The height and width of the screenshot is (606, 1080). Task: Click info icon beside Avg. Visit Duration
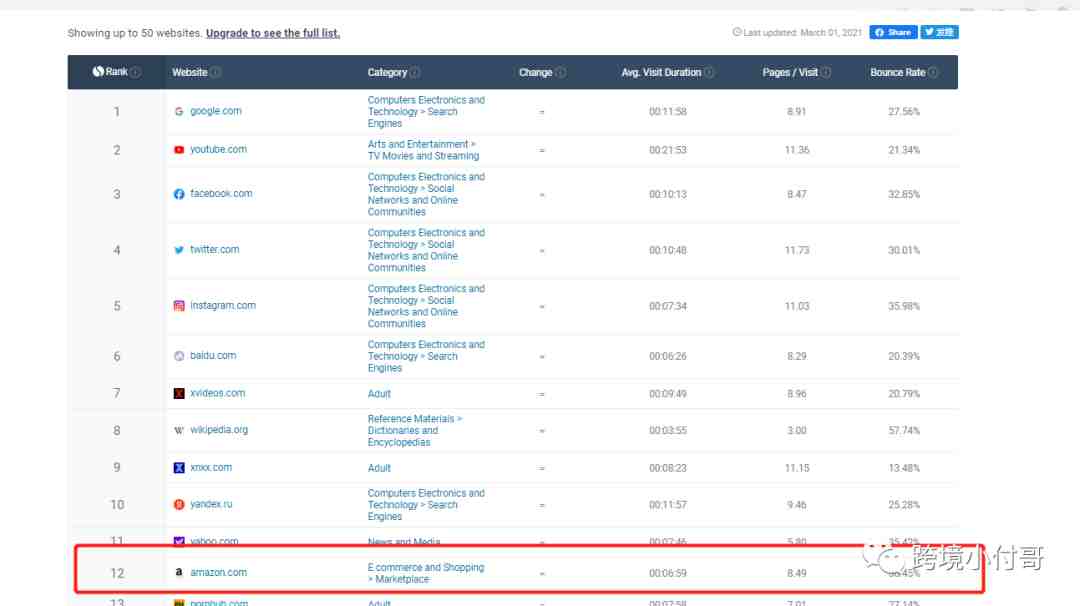(709, 72)
